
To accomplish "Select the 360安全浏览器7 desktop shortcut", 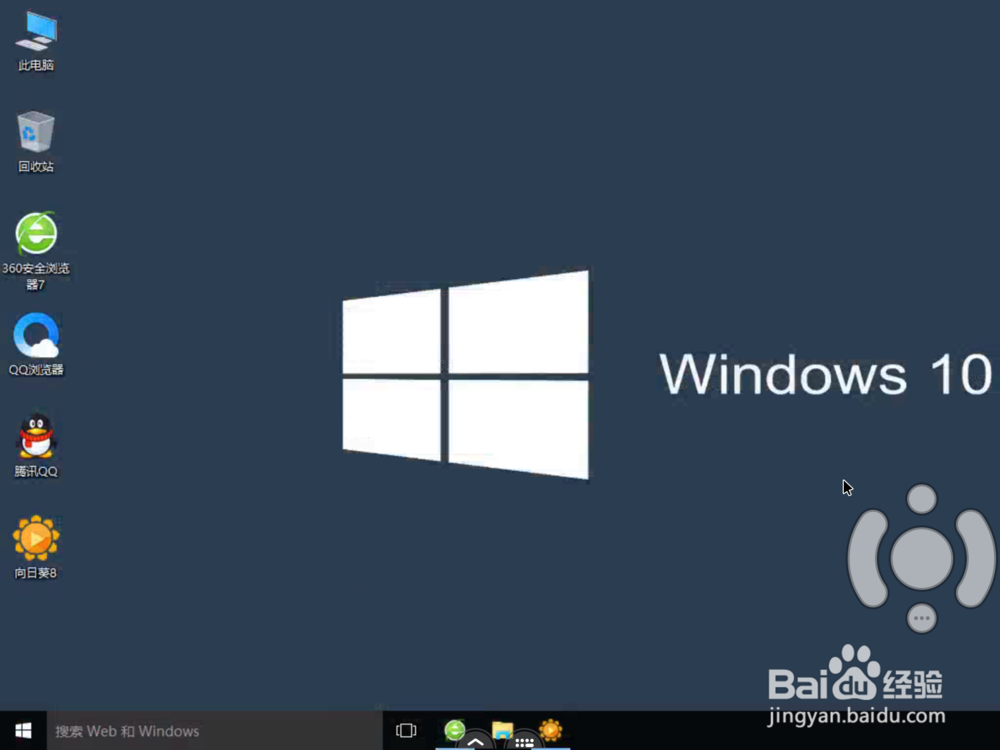I will tap(36, 251).
